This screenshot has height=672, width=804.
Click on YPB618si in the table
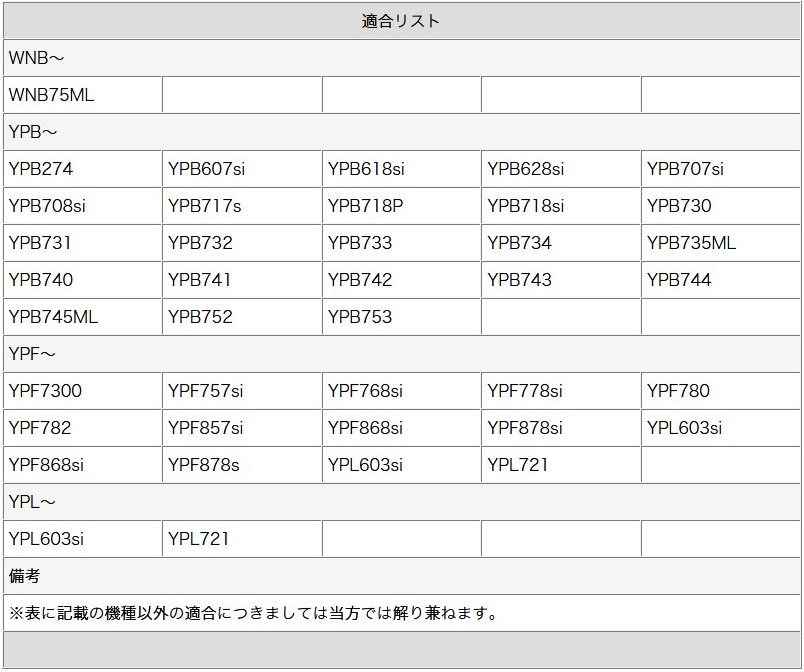401,169
